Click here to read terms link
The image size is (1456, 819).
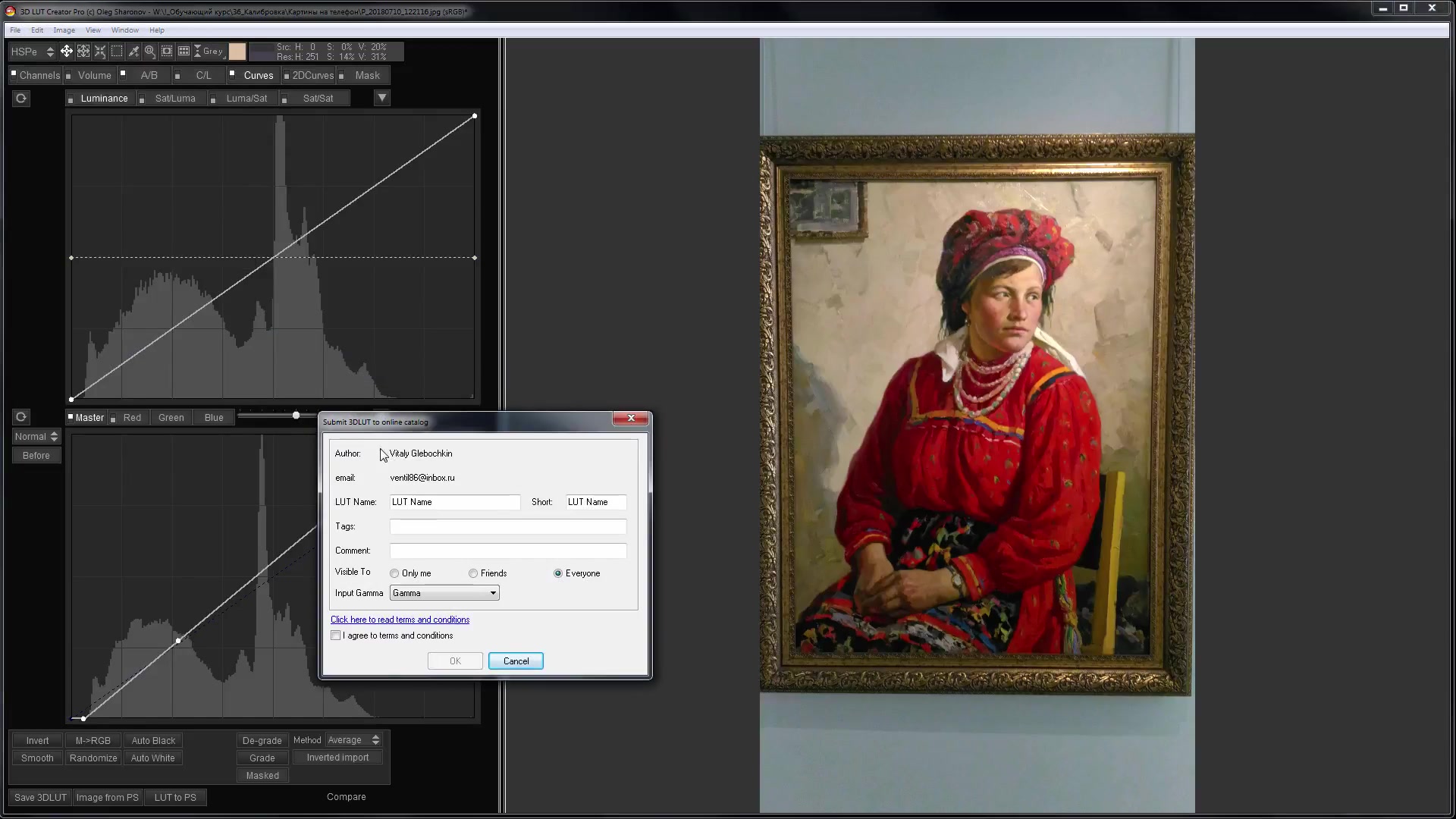click(x=399, y=619)
